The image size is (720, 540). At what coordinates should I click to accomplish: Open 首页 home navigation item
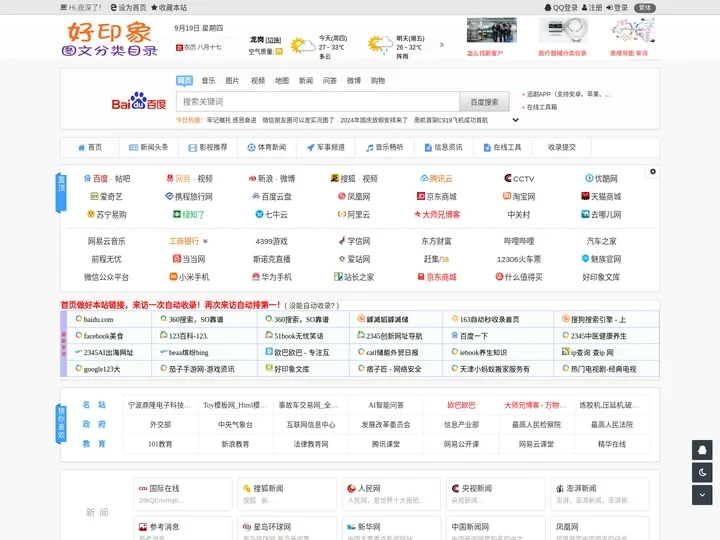pyautogui.click(x=90, y=147)
